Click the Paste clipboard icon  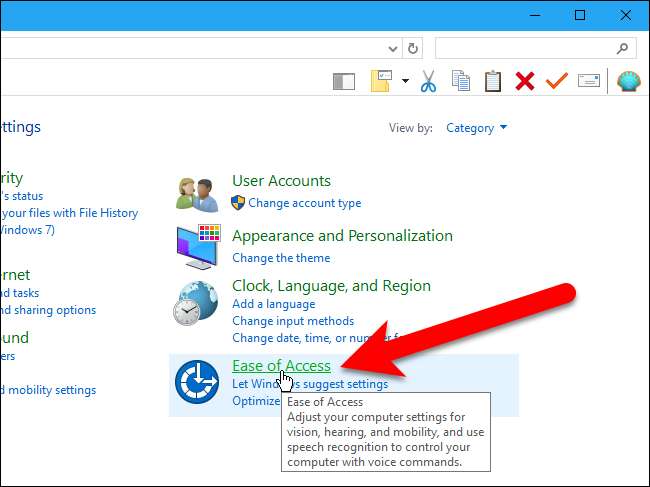click(492, 81)
